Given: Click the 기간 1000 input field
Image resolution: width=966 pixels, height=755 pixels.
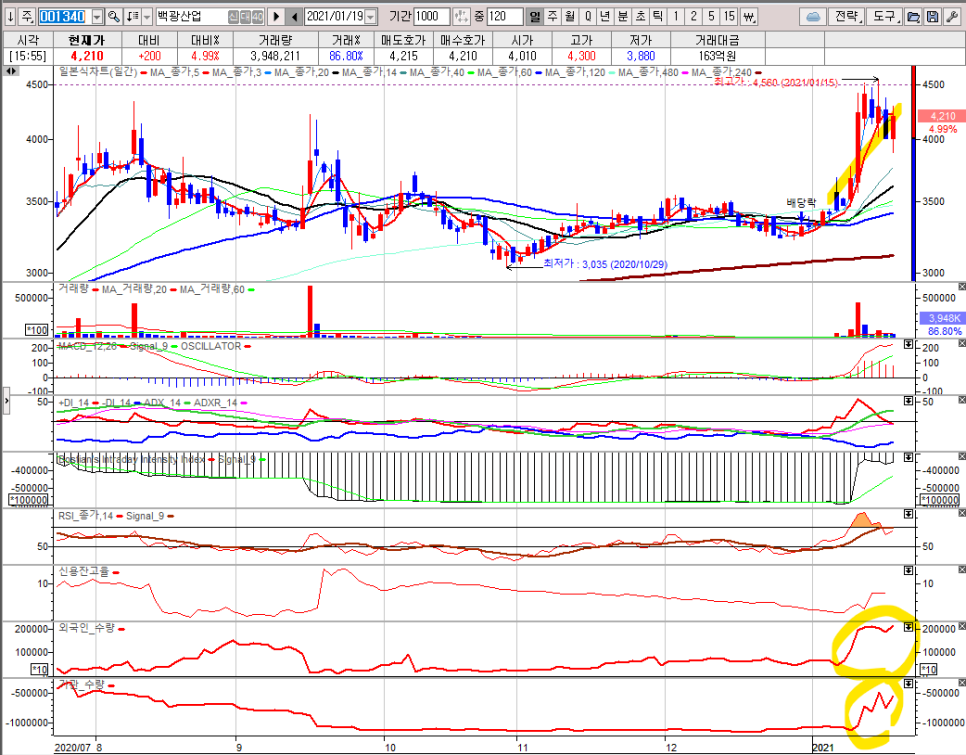Looking at the screenshot, I should pyautogui.click(x=432, y=16).
